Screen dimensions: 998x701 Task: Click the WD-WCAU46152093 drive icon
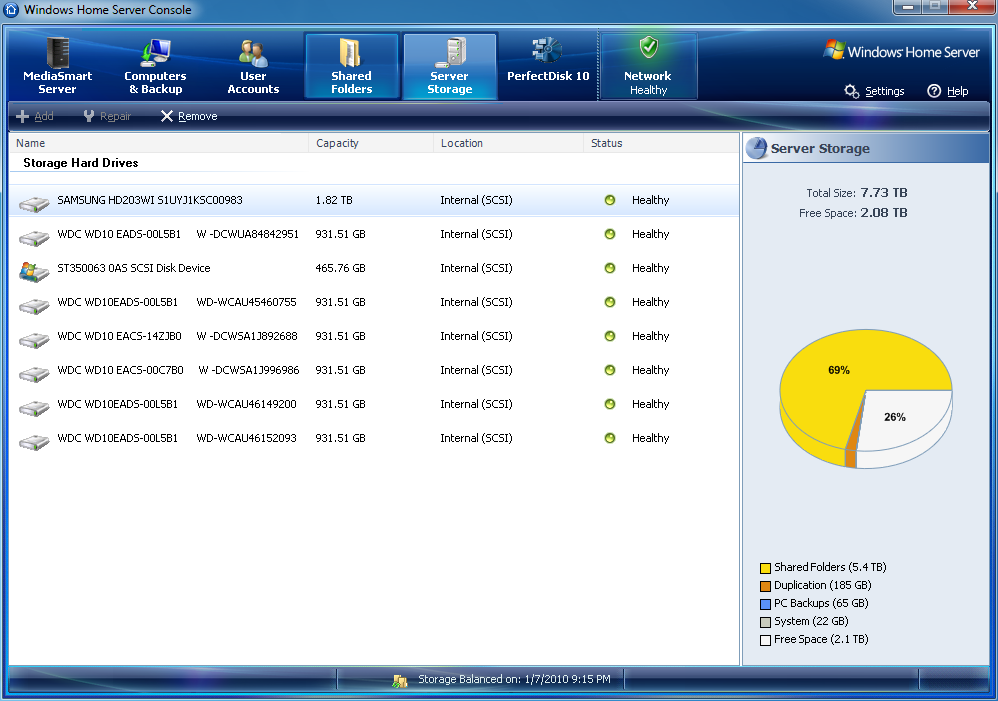tap(34, 441)
